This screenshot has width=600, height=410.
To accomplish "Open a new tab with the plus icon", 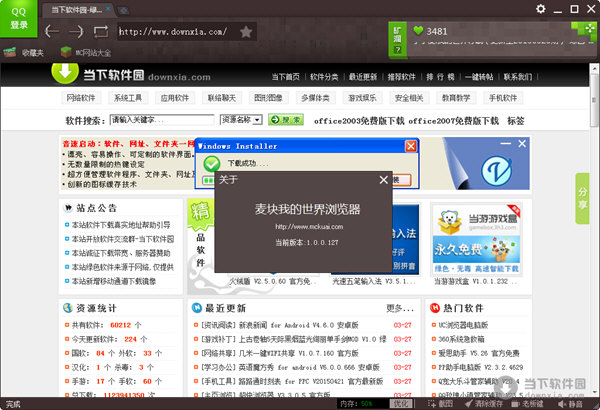I will [124, 11].
